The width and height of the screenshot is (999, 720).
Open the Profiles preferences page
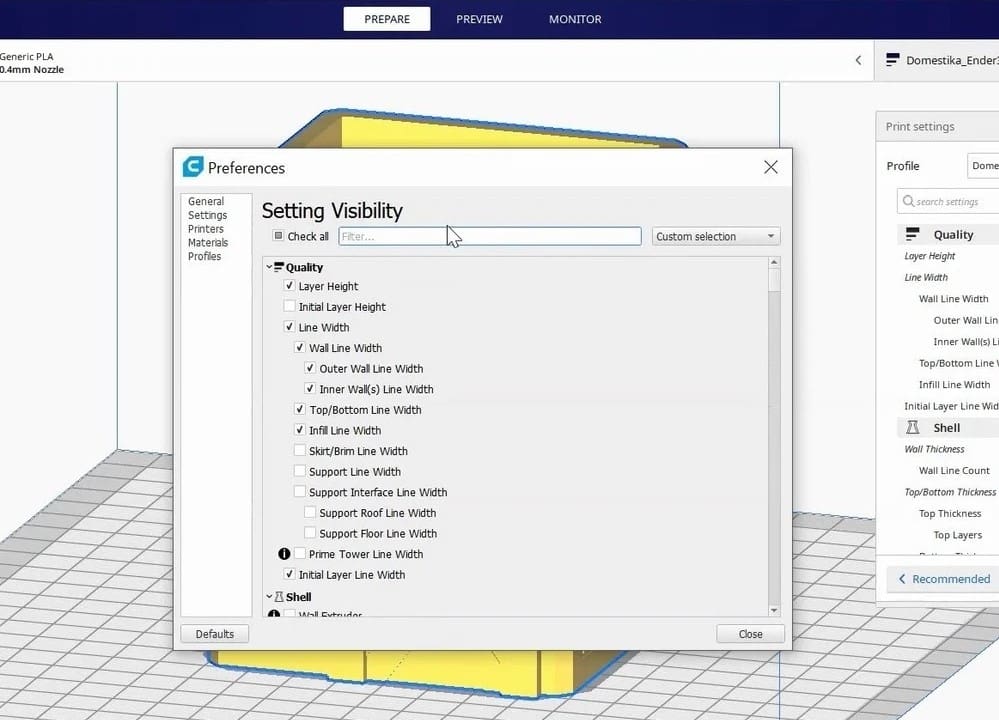[205, 256]
